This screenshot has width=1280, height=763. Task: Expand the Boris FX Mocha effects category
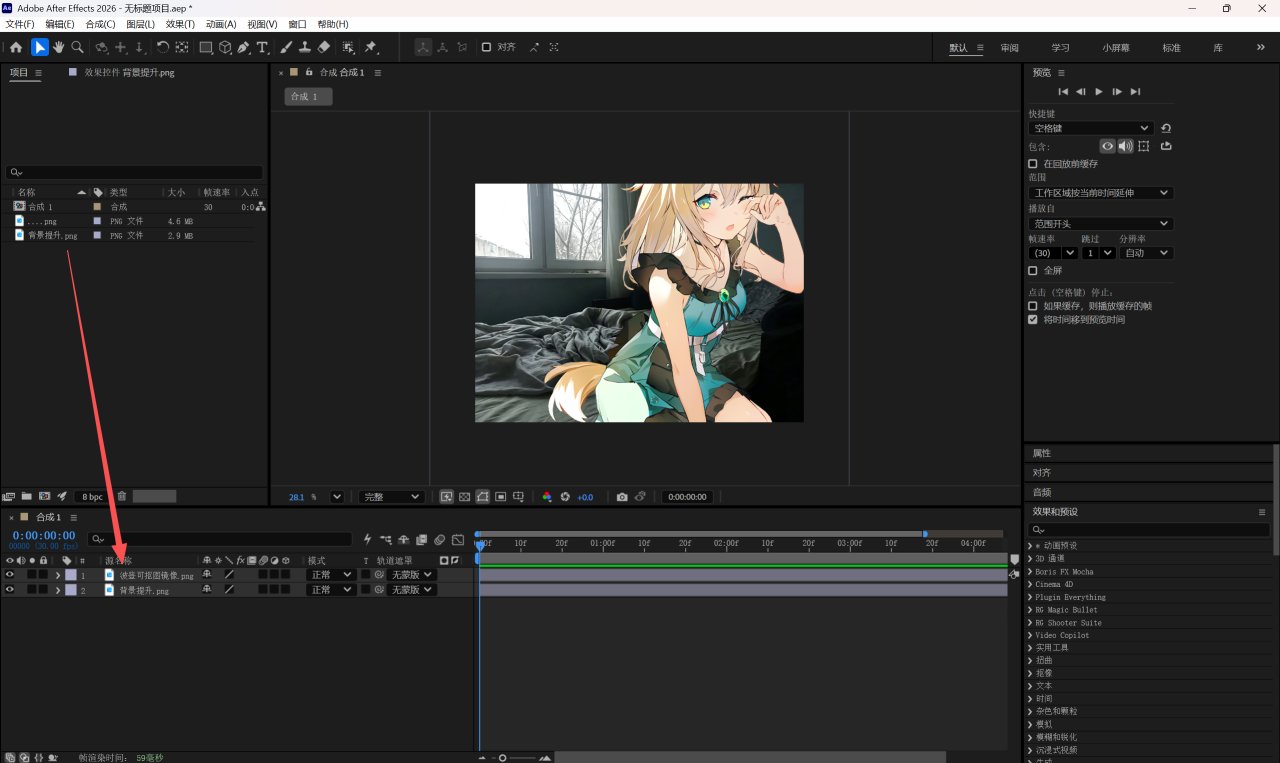[1030, 572]
